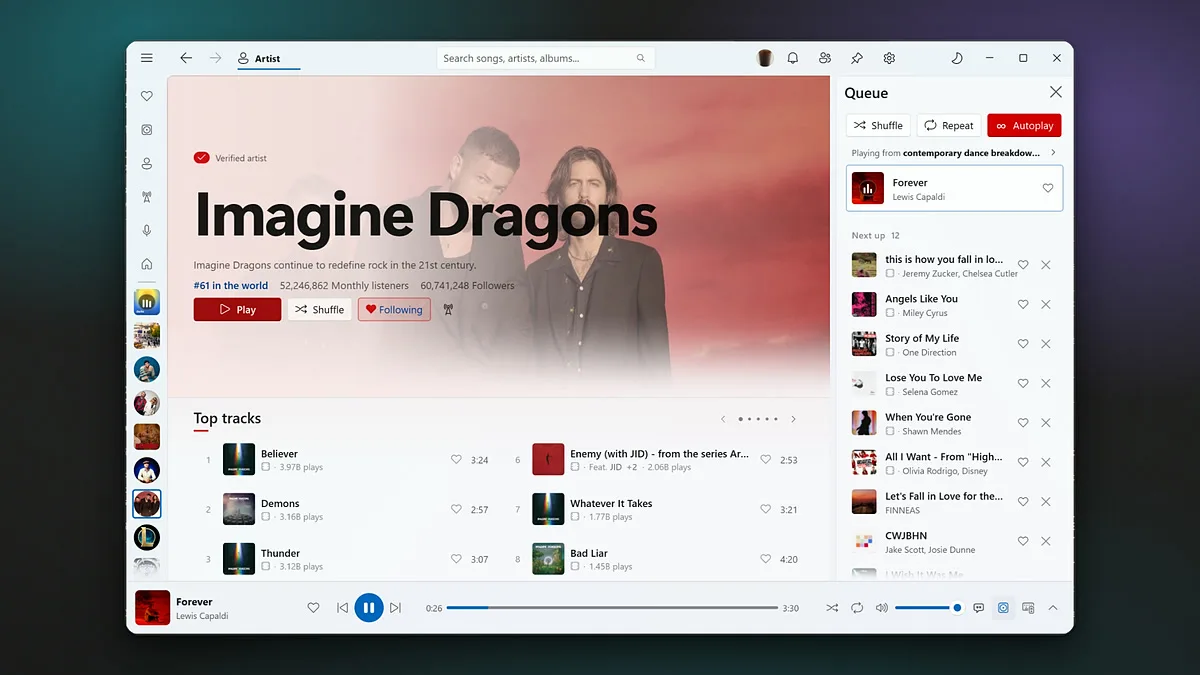The image size is (1200, 675).
Task: Expand the now playing view chevron
Action: point(1053,607)
